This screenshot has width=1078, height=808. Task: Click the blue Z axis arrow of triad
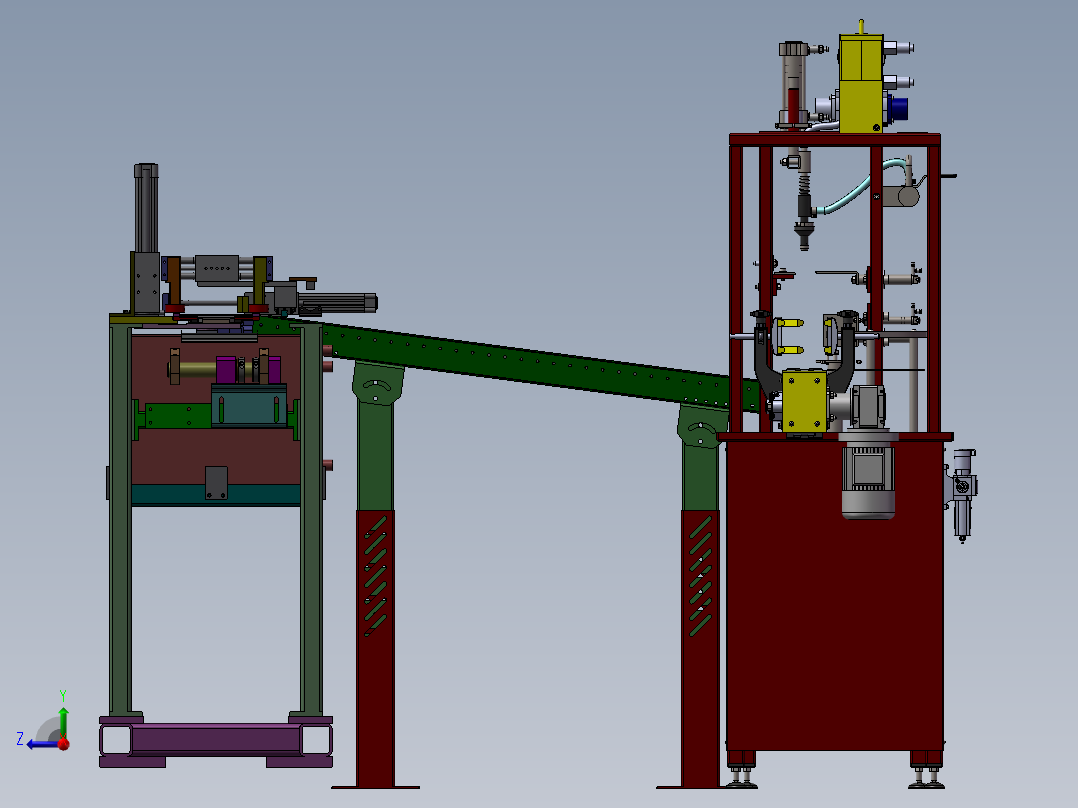(x=40, y=744)
